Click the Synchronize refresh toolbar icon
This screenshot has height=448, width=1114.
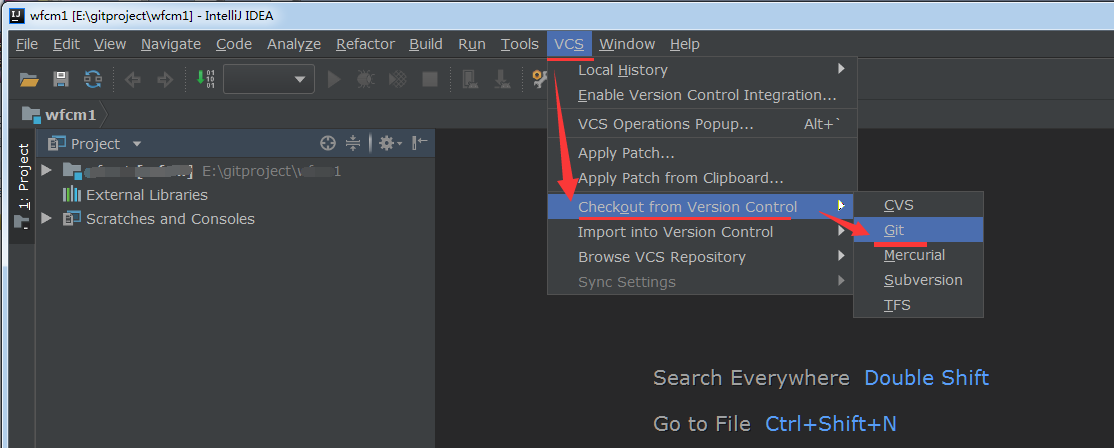point(93,80)
